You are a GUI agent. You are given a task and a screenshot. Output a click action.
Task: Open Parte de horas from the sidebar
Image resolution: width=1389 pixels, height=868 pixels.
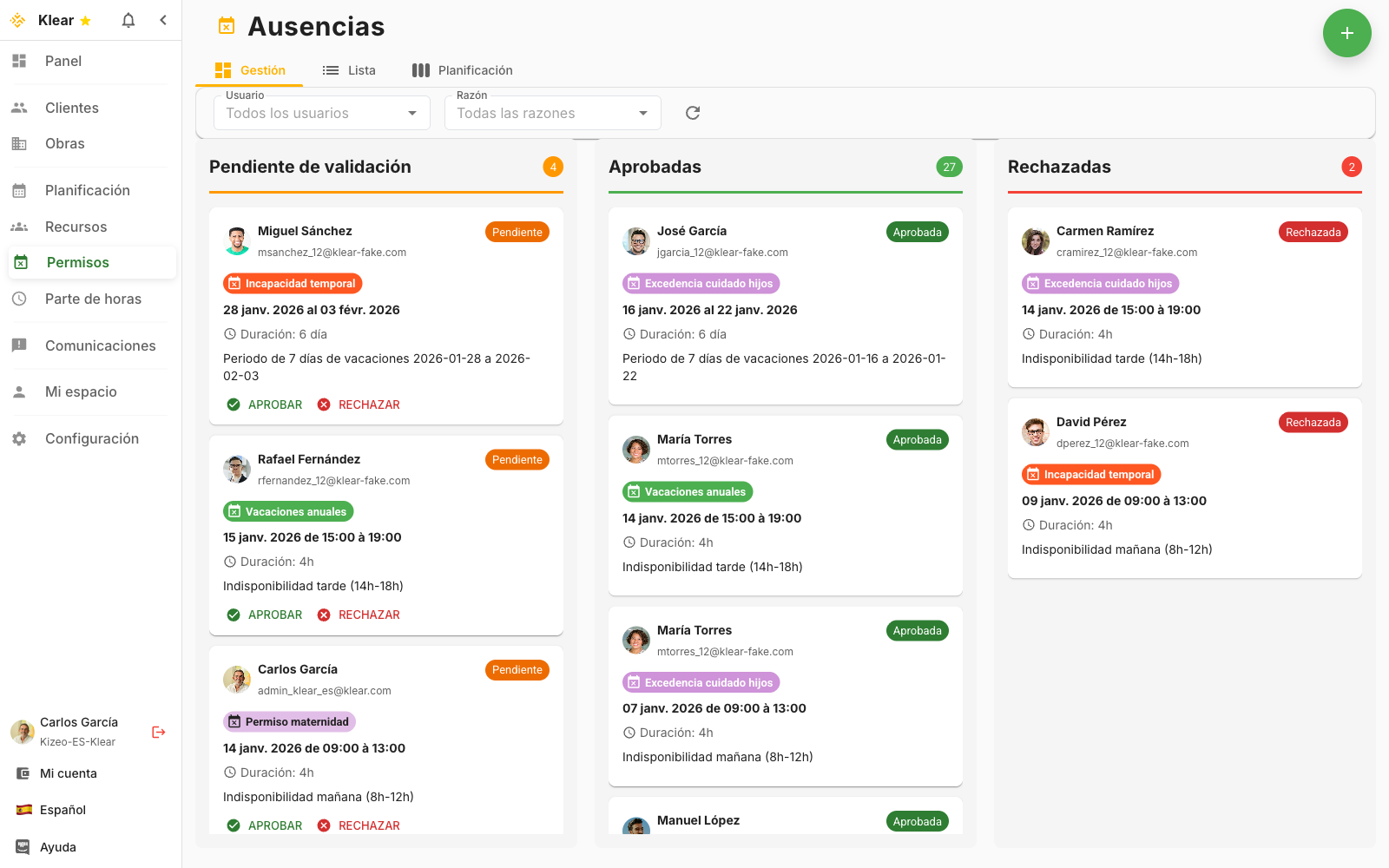[93, 299]
